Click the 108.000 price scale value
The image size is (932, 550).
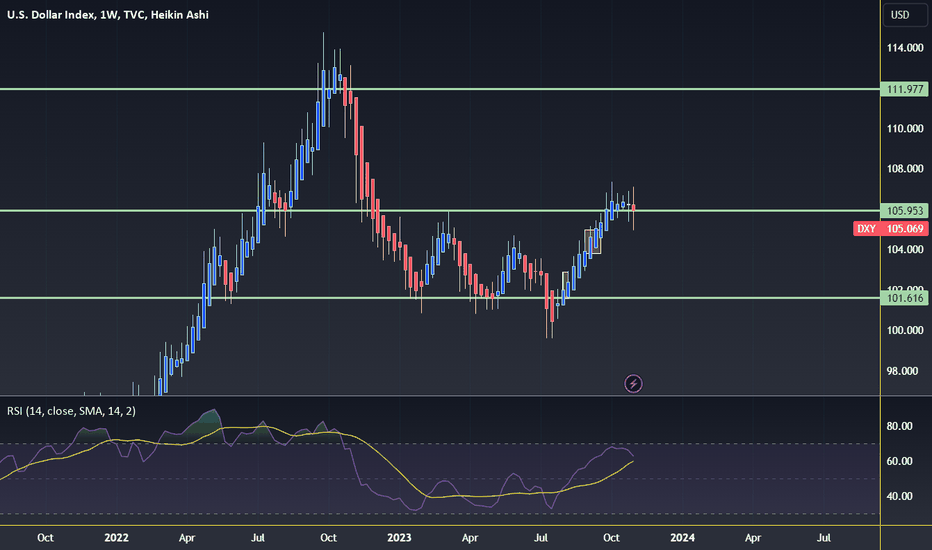point(905,169)
